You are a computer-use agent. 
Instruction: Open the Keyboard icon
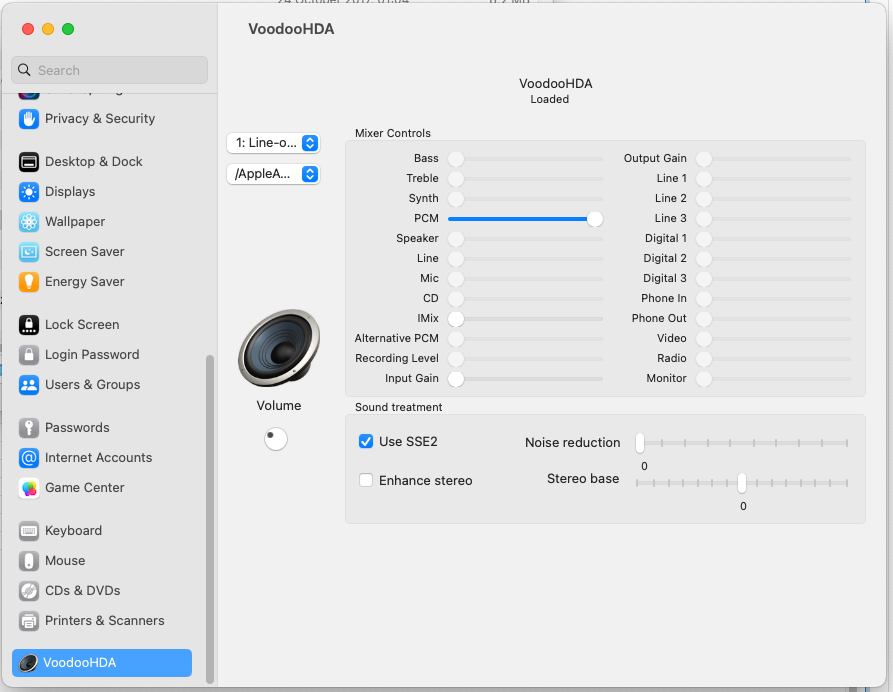tap(28, 531)
